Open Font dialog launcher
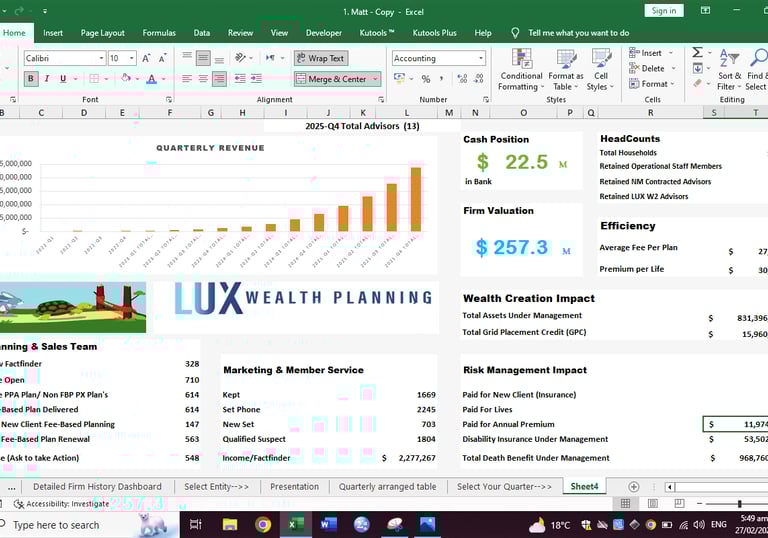This screenshot has height=538, width=768. point(168,99)
